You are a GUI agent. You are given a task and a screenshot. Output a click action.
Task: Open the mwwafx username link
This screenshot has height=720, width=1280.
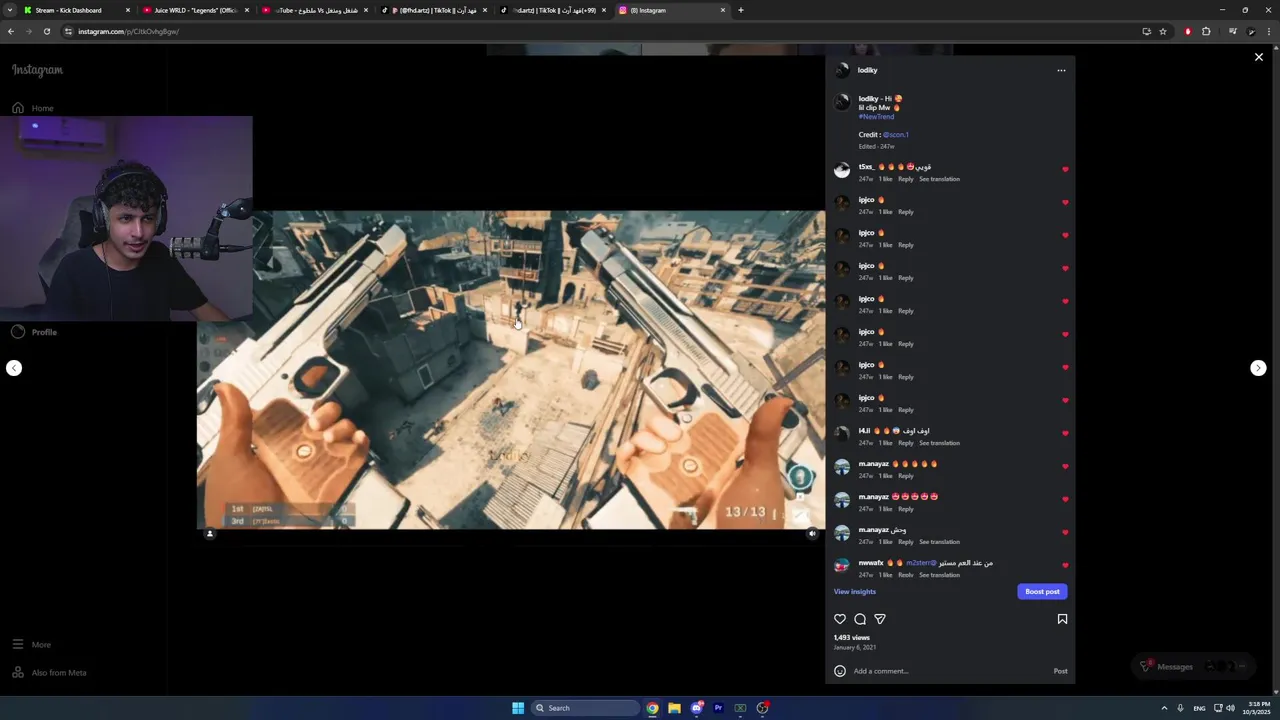[871, 563]
